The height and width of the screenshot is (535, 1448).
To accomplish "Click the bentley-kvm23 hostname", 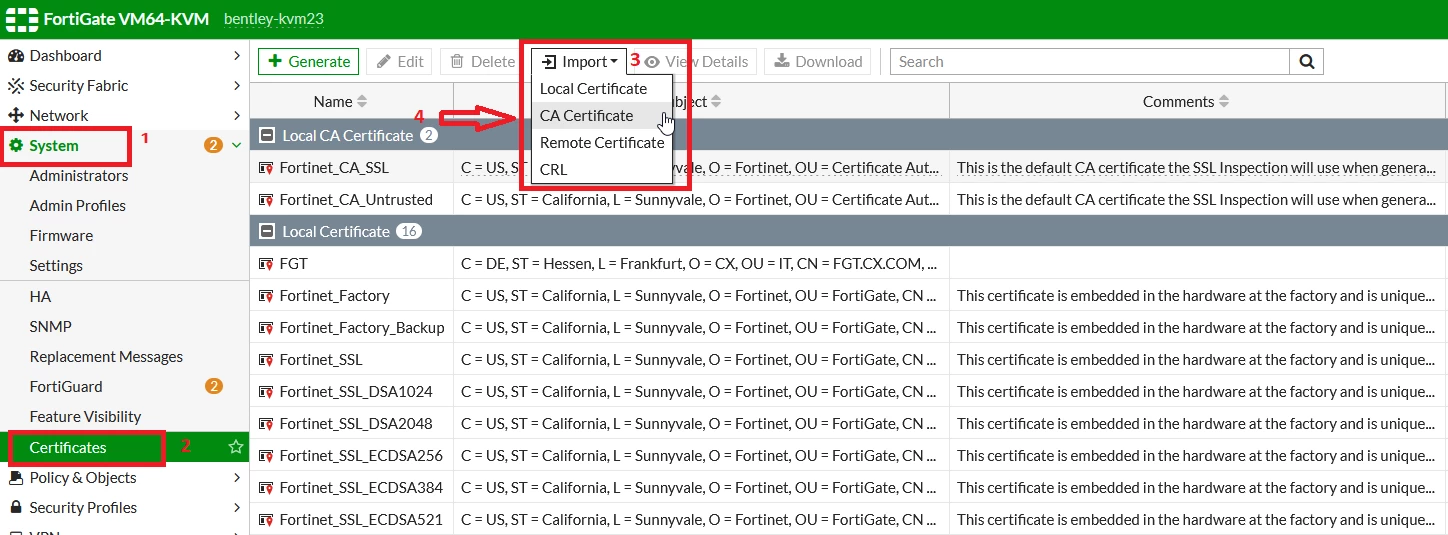I will point(274,19).
